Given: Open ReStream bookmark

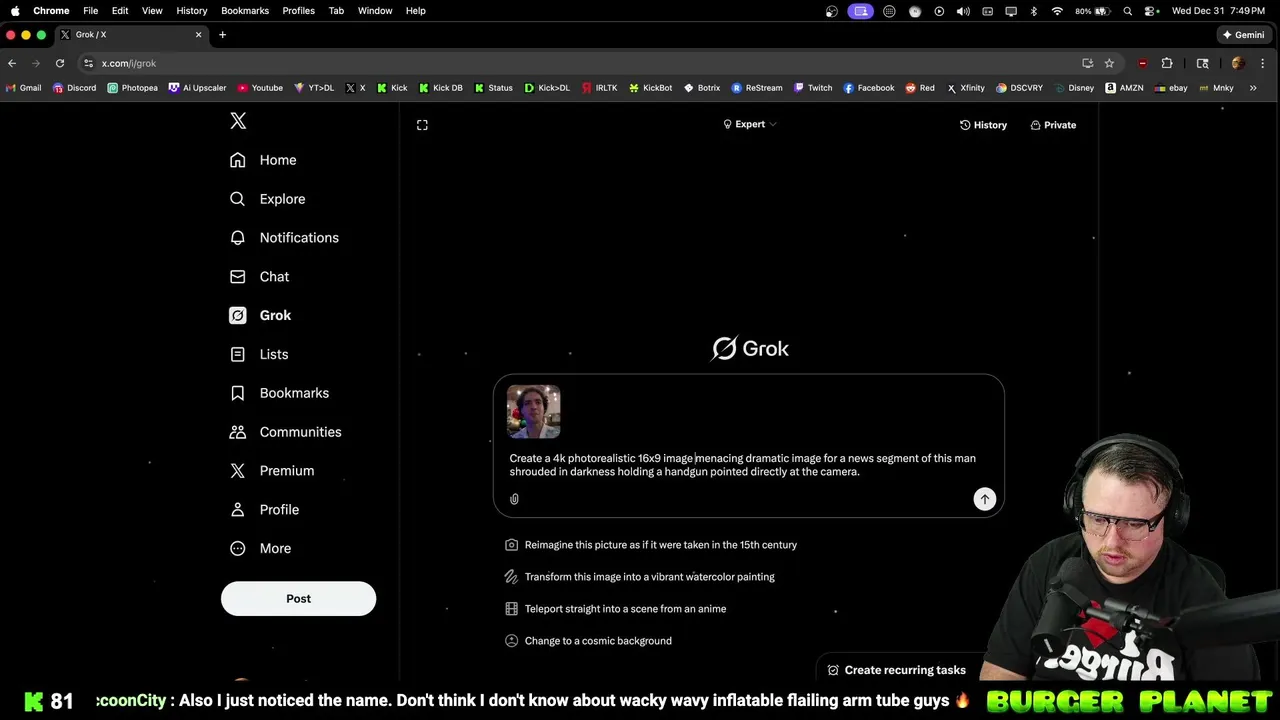Looking at the screenshot, I should [757, 88].
